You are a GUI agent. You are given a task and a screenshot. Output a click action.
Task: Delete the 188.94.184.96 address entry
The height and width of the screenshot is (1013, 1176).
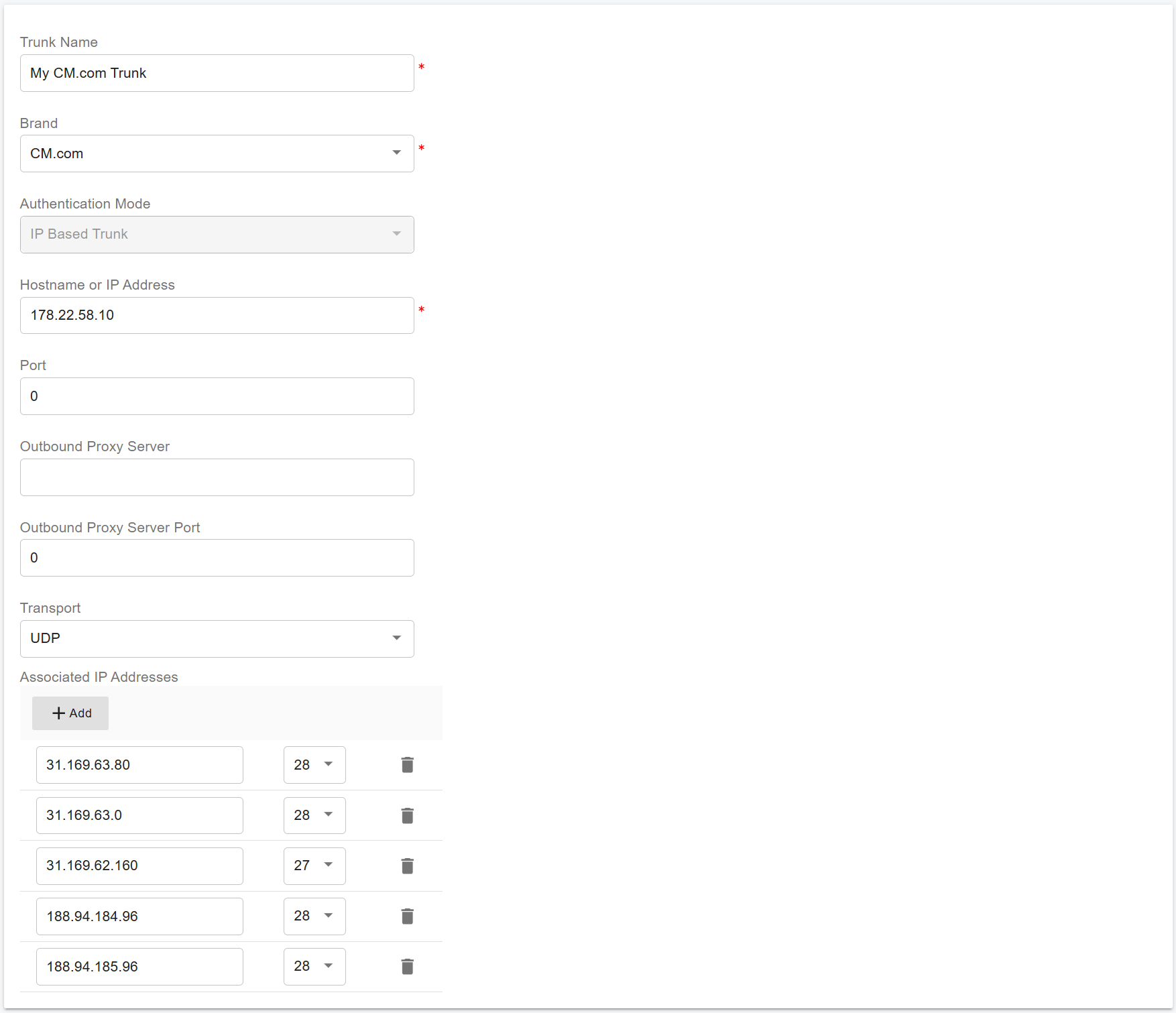pos(407,916)
